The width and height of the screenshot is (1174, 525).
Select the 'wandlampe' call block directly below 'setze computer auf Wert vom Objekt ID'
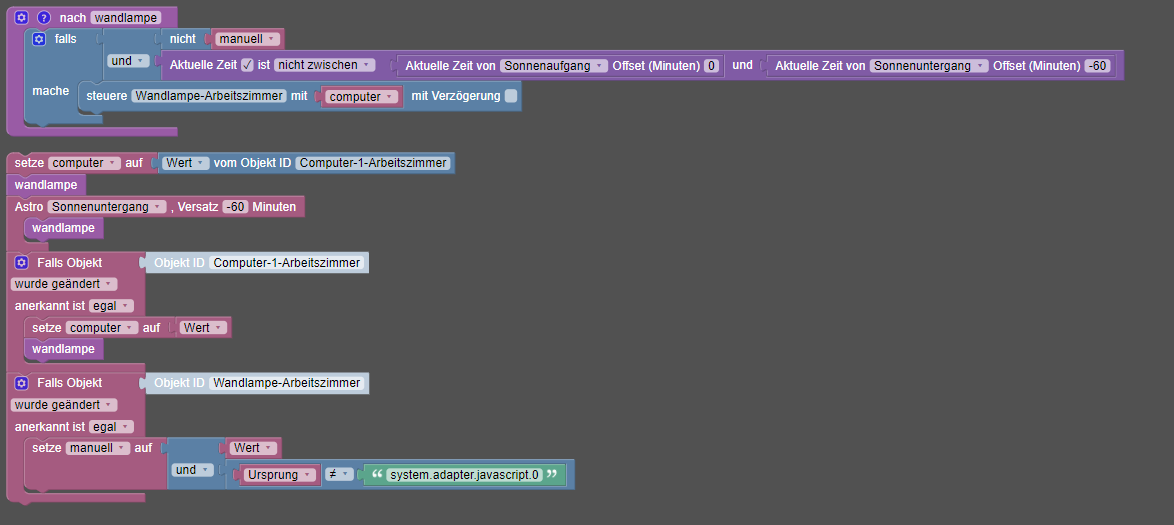(x=47, y=185)
